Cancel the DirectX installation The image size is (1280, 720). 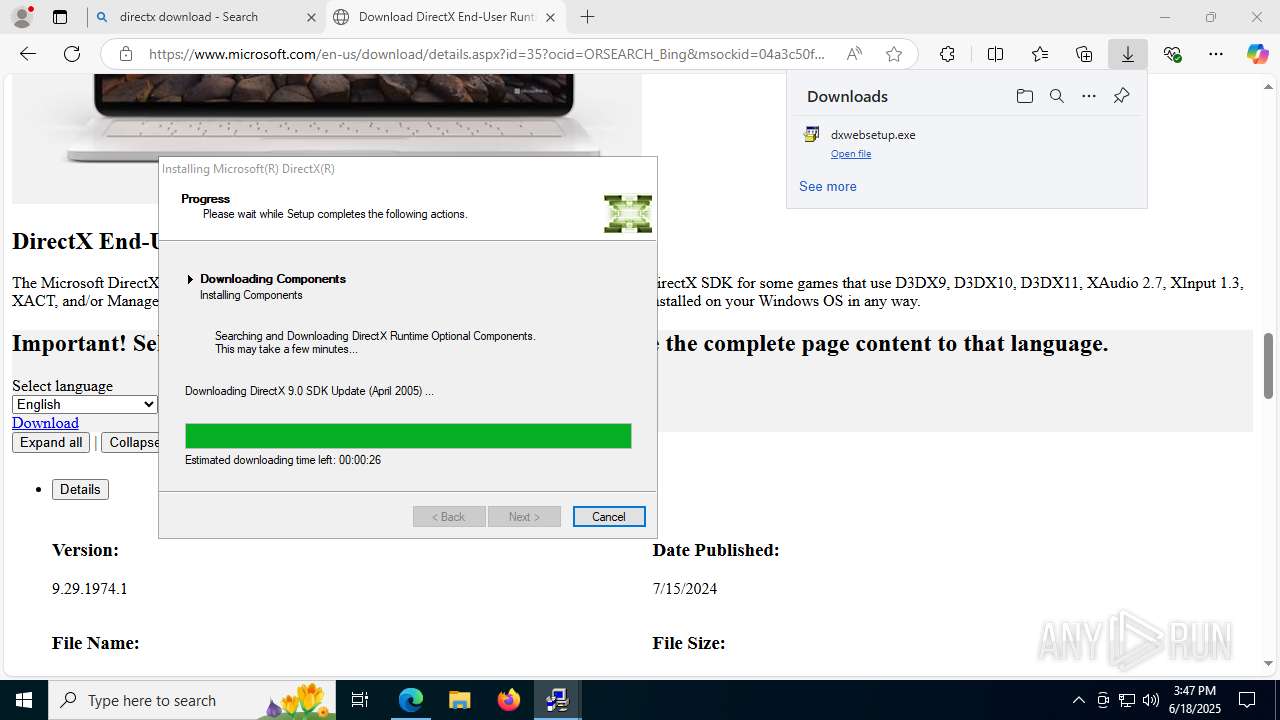click(x=609, y=517)
